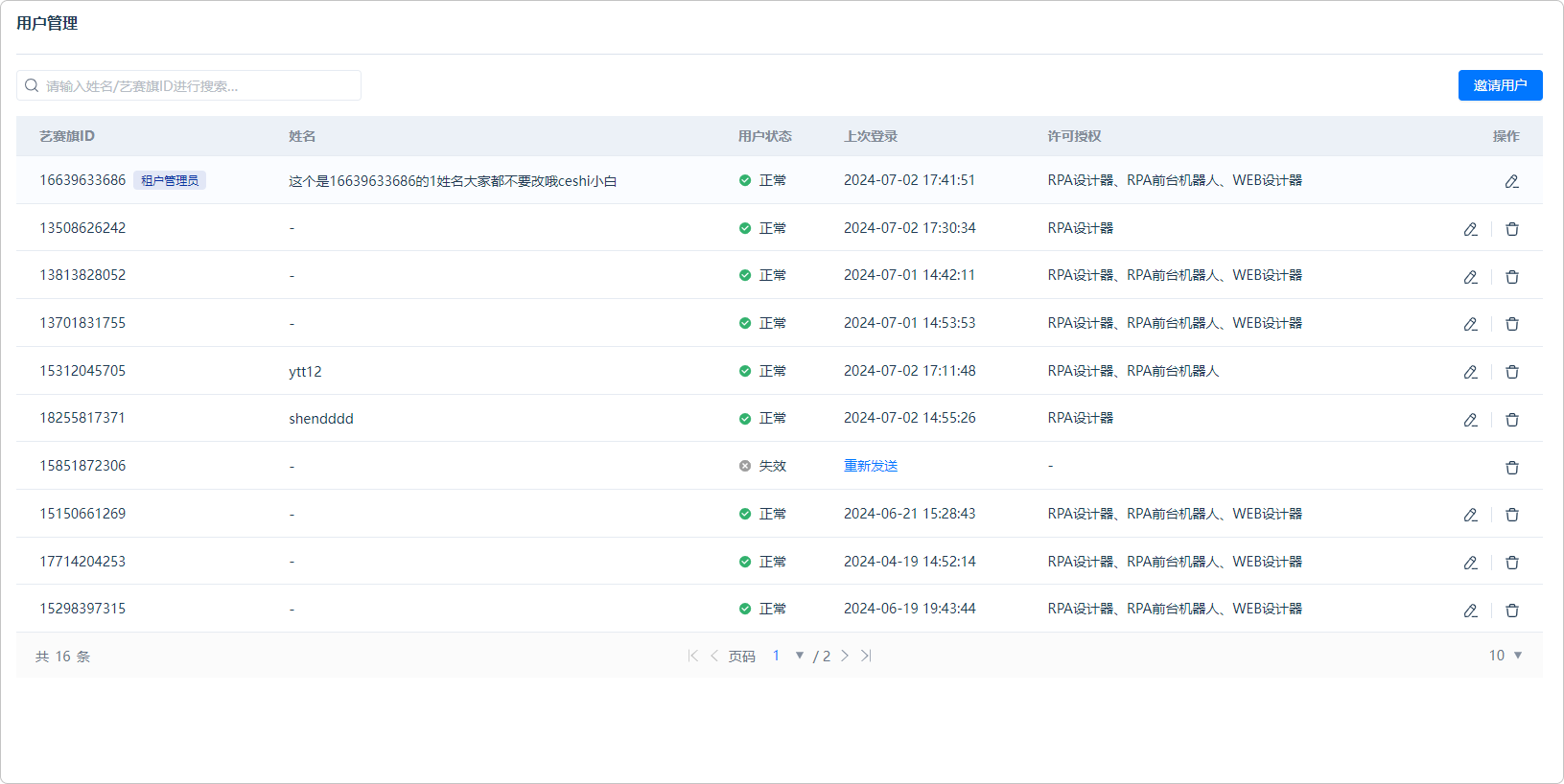Edit user 13508626242

pos(1471,229)
